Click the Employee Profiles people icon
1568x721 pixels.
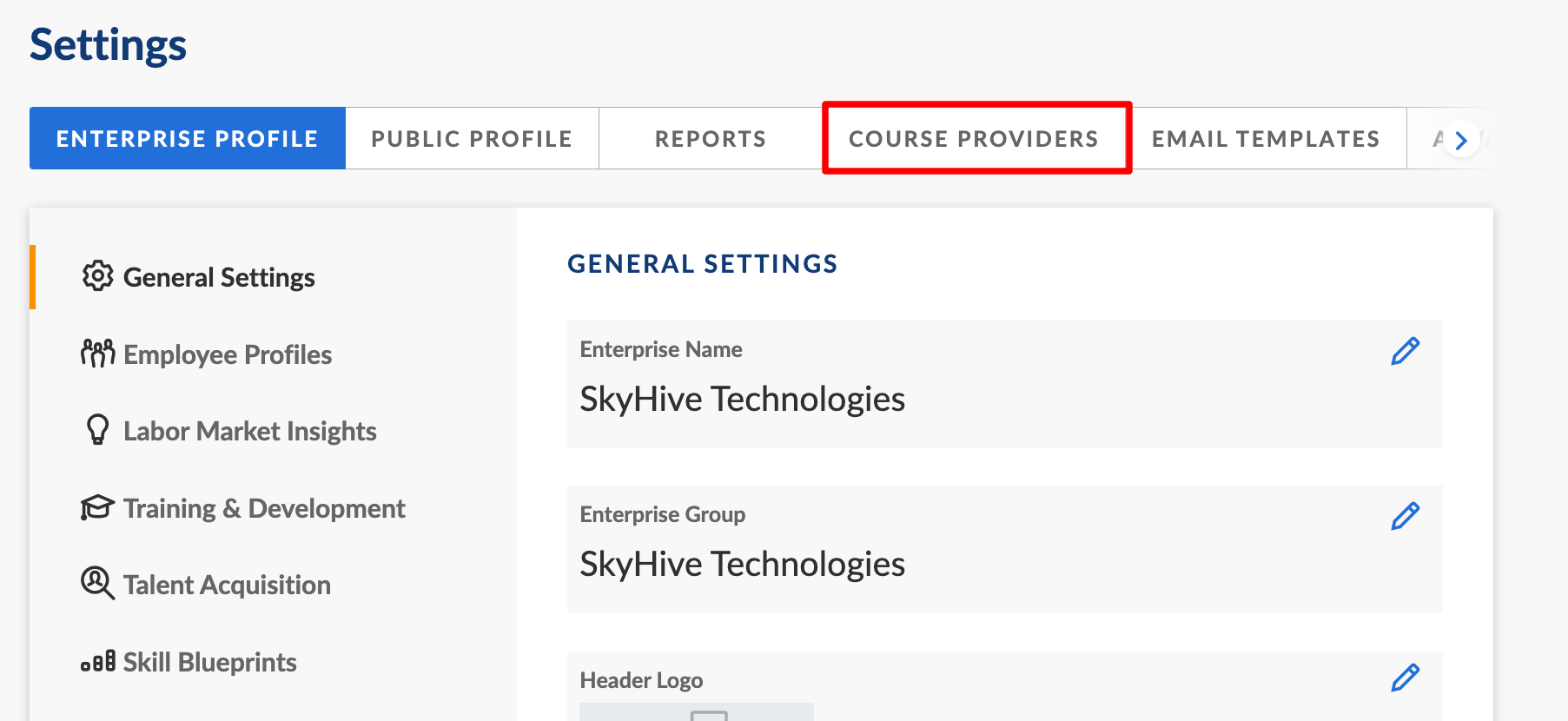tap(97, 354)
